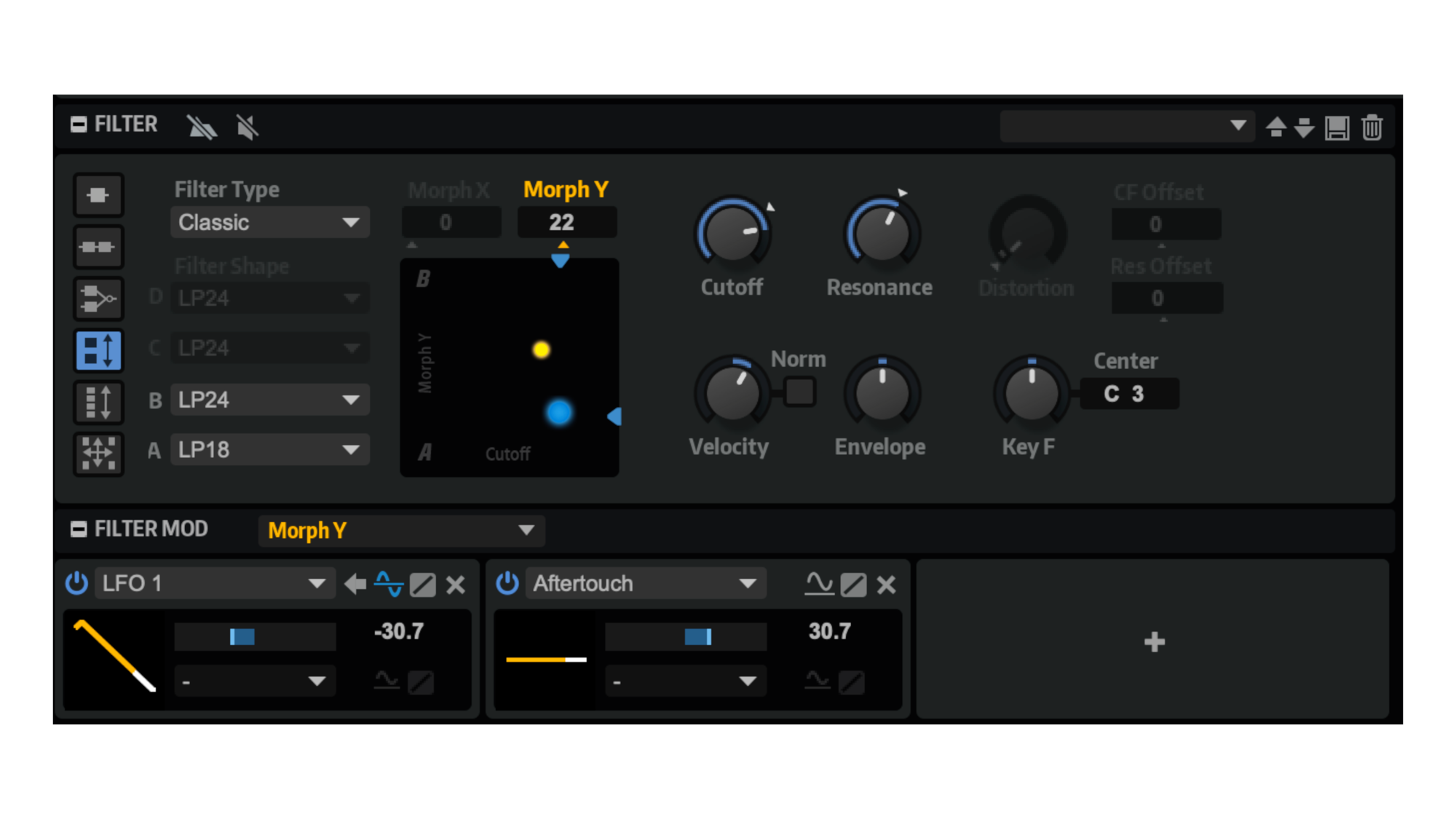Open the Filter Type dropdown showing Classic

tap(269, 222)
